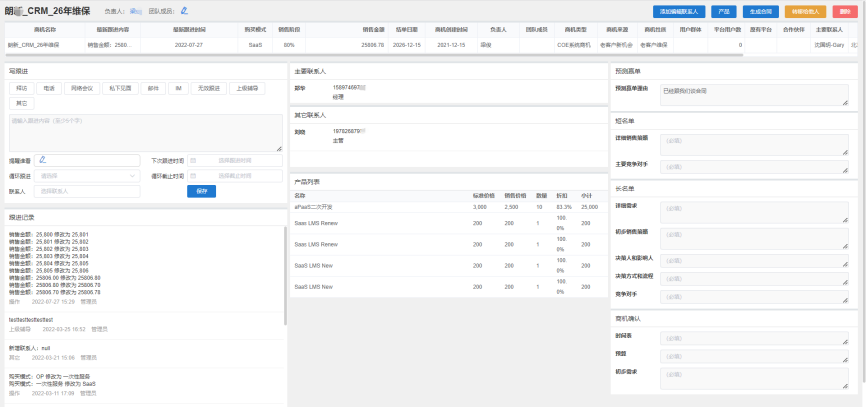
Task: Click the blue 保存 button
Action: click(x=202, y=191)
